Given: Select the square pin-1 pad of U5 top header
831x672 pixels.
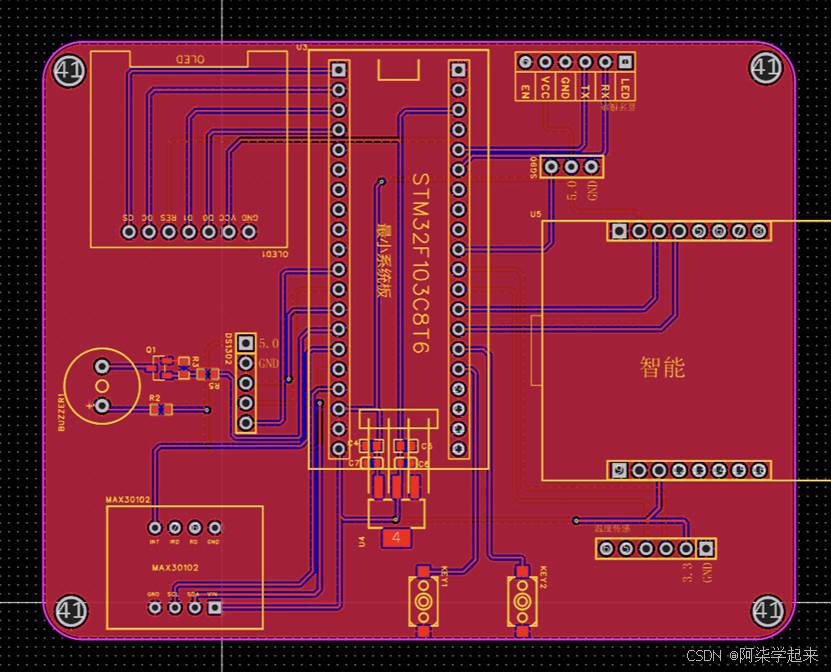Looking at the screenshot, I should (x=618, y=231).
